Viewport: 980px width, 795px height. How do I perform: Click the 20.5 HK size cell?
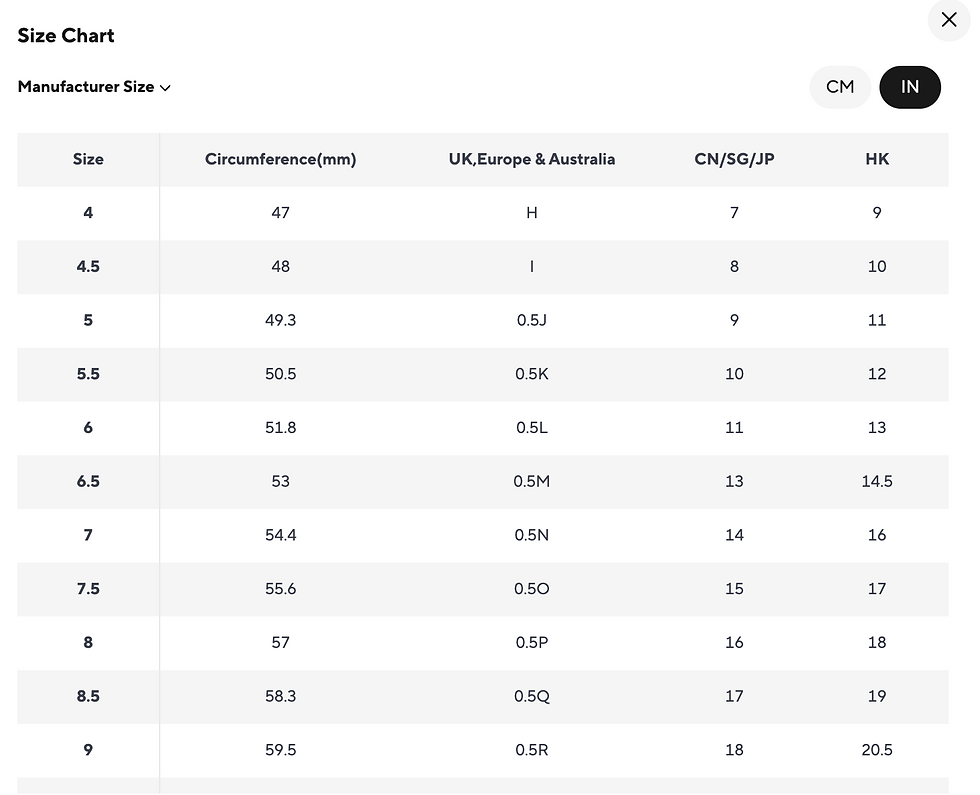click(x=877, y=750)
